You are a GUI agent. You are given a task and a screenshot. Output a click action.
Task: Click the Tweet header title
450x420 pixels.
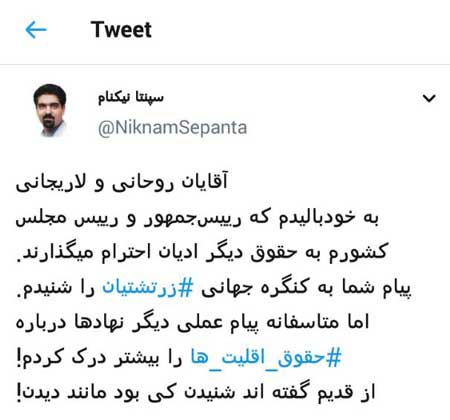[121, 29]
